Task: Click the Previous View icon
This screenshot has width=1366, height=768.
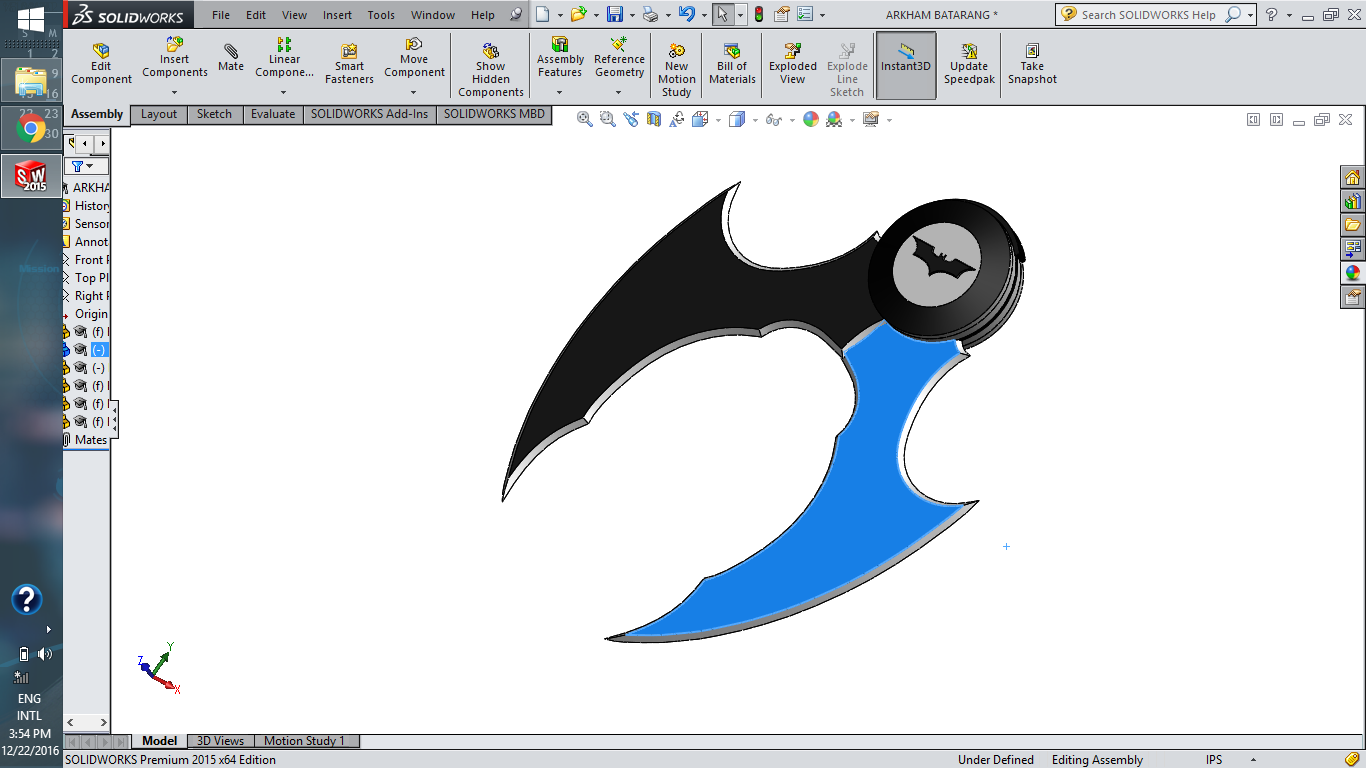Action: (x=630, y=119)
